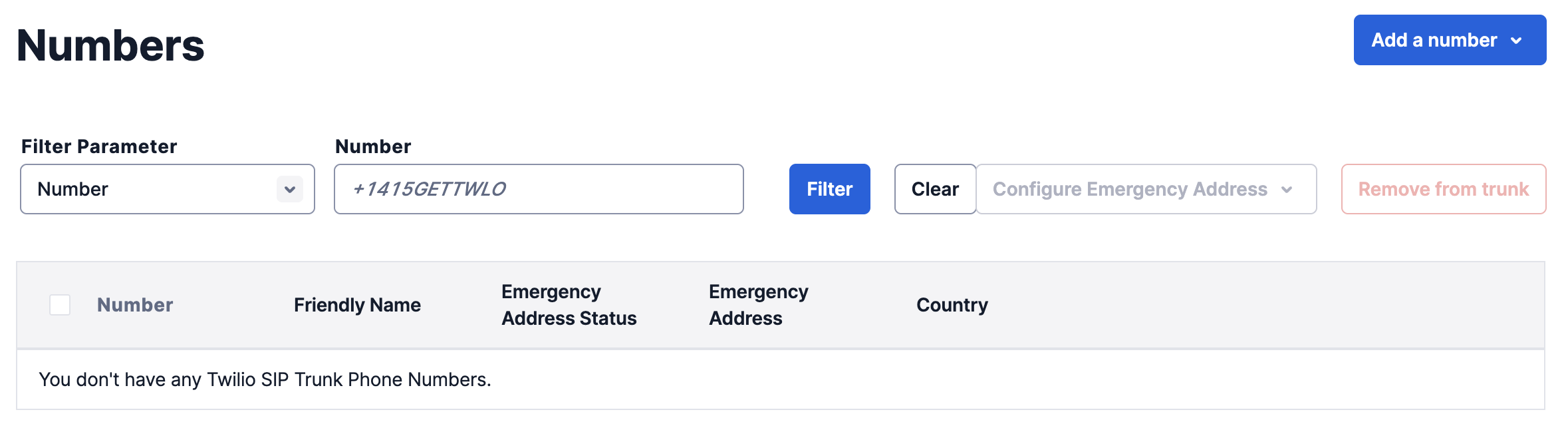Tick the select-all checkbox in table header
Image resolution: width=1568 pixels, height=434 pixels.
point(60,305)
